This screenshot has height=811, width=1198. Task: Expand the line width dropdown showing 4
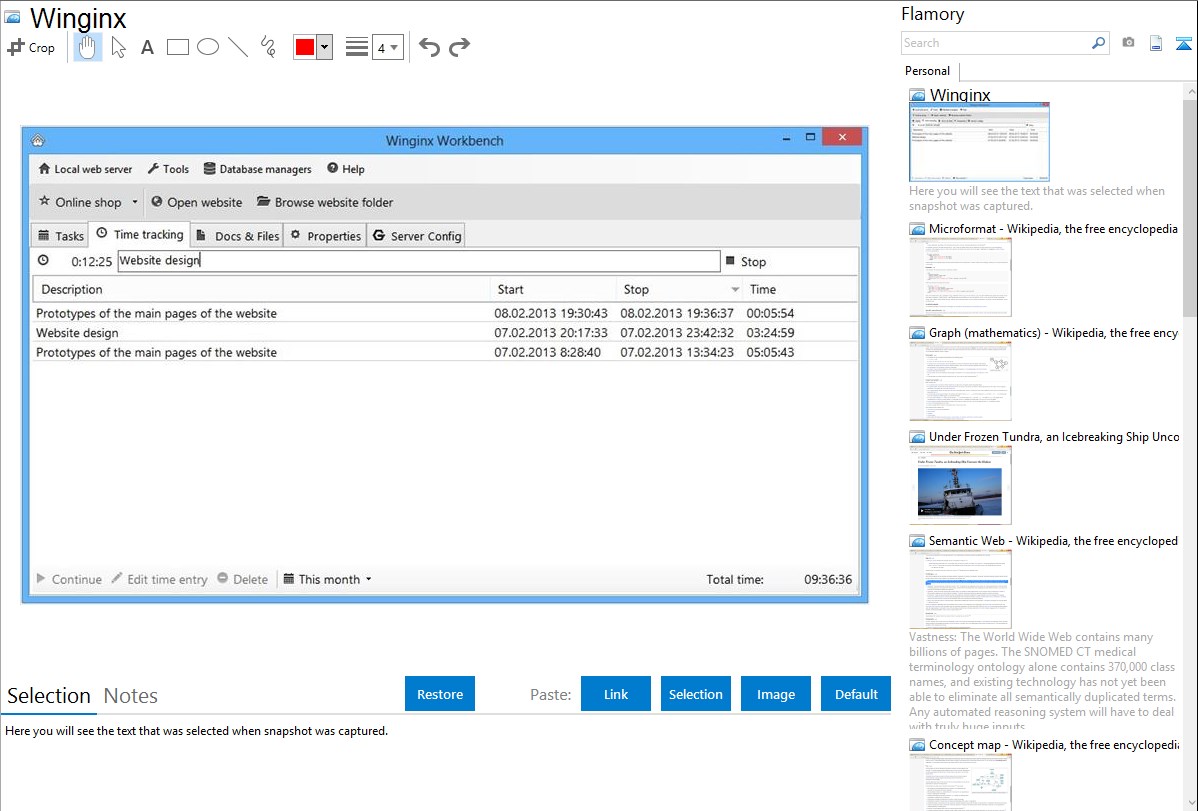(387, 47)
